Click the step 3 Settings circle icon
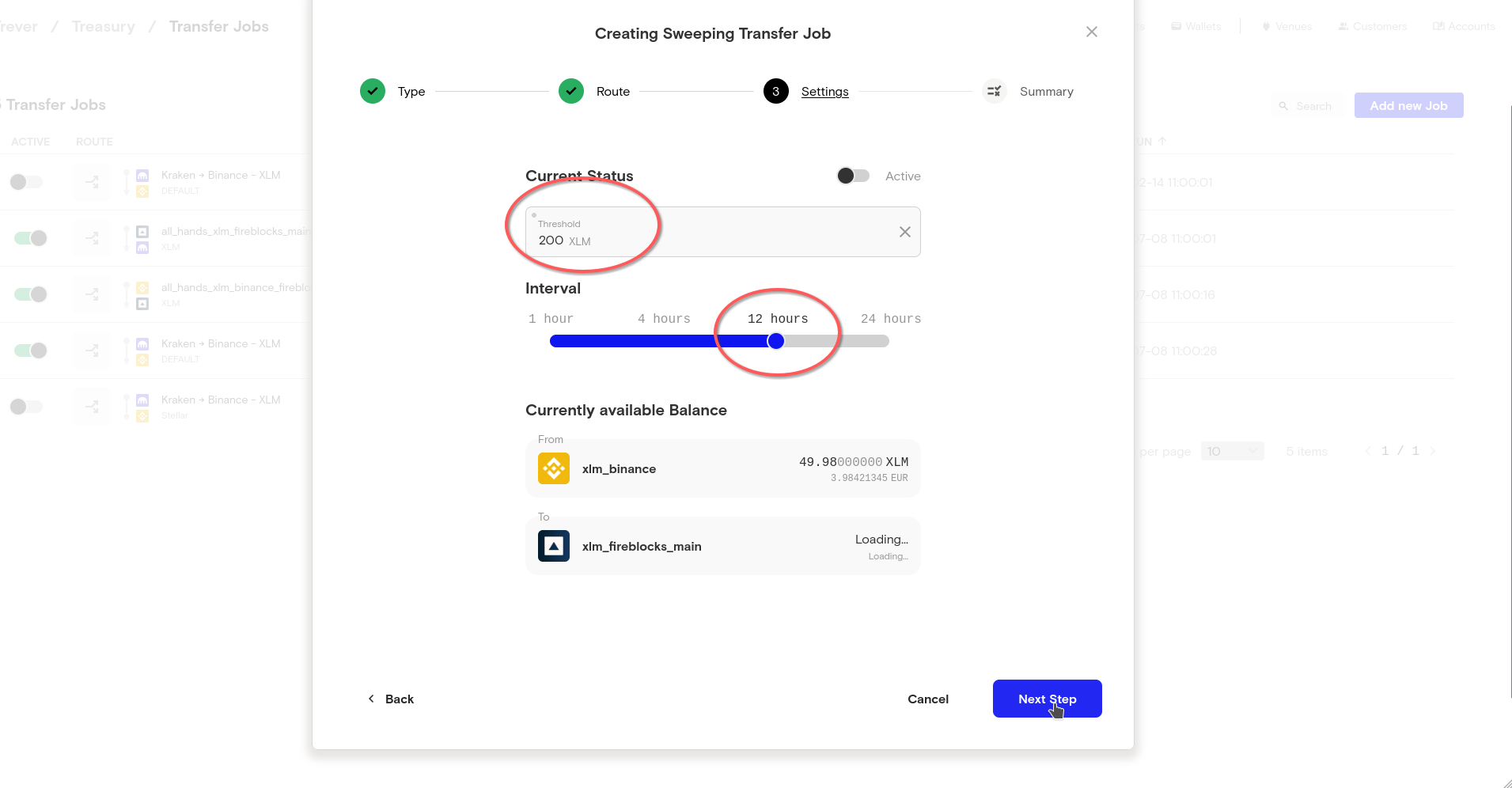Screen dimensions: 1512x788 coord(775,91)
